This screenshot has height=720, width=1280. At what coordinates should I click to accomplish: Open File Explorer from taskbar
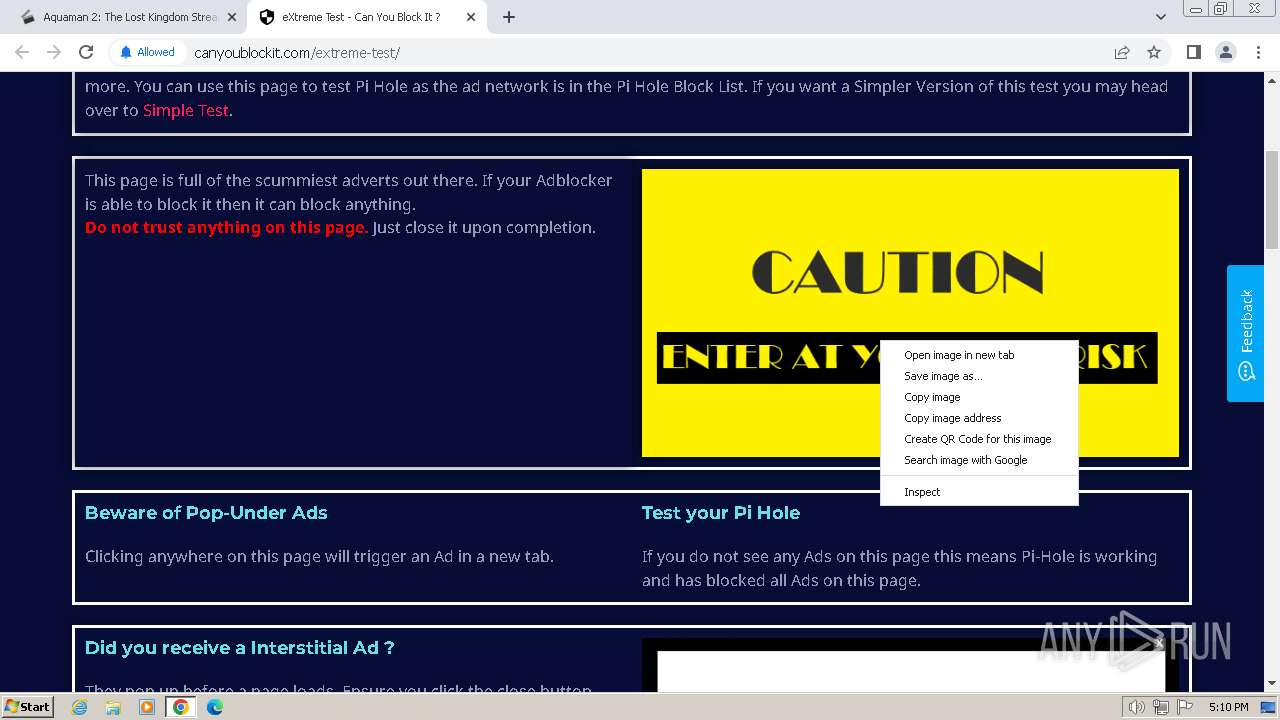point(113,707)
